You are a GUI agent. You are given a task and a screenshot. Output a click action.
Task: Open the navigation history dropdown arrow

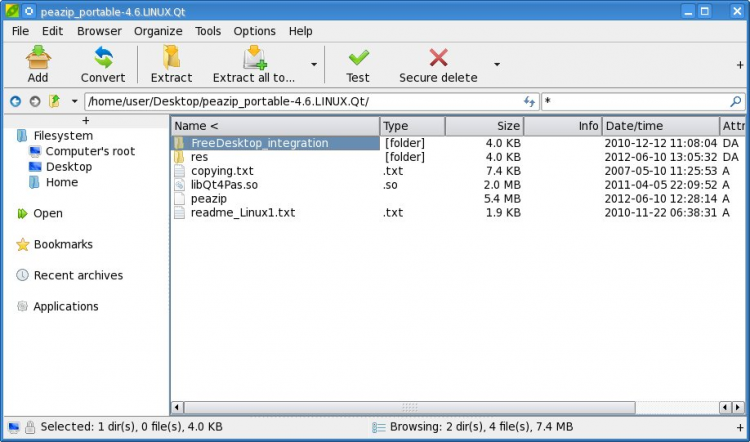click(74, 101)
